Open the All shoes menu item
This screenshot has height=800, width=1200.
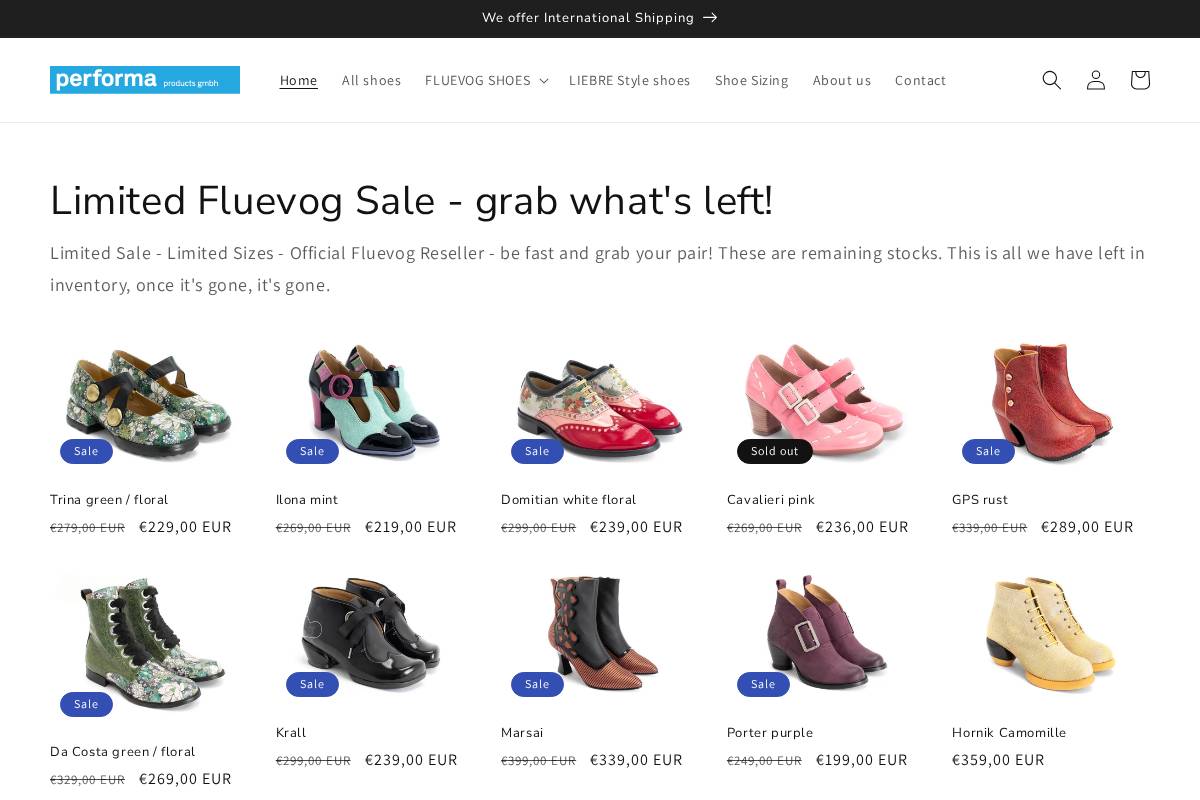click(x=371, y=80)
